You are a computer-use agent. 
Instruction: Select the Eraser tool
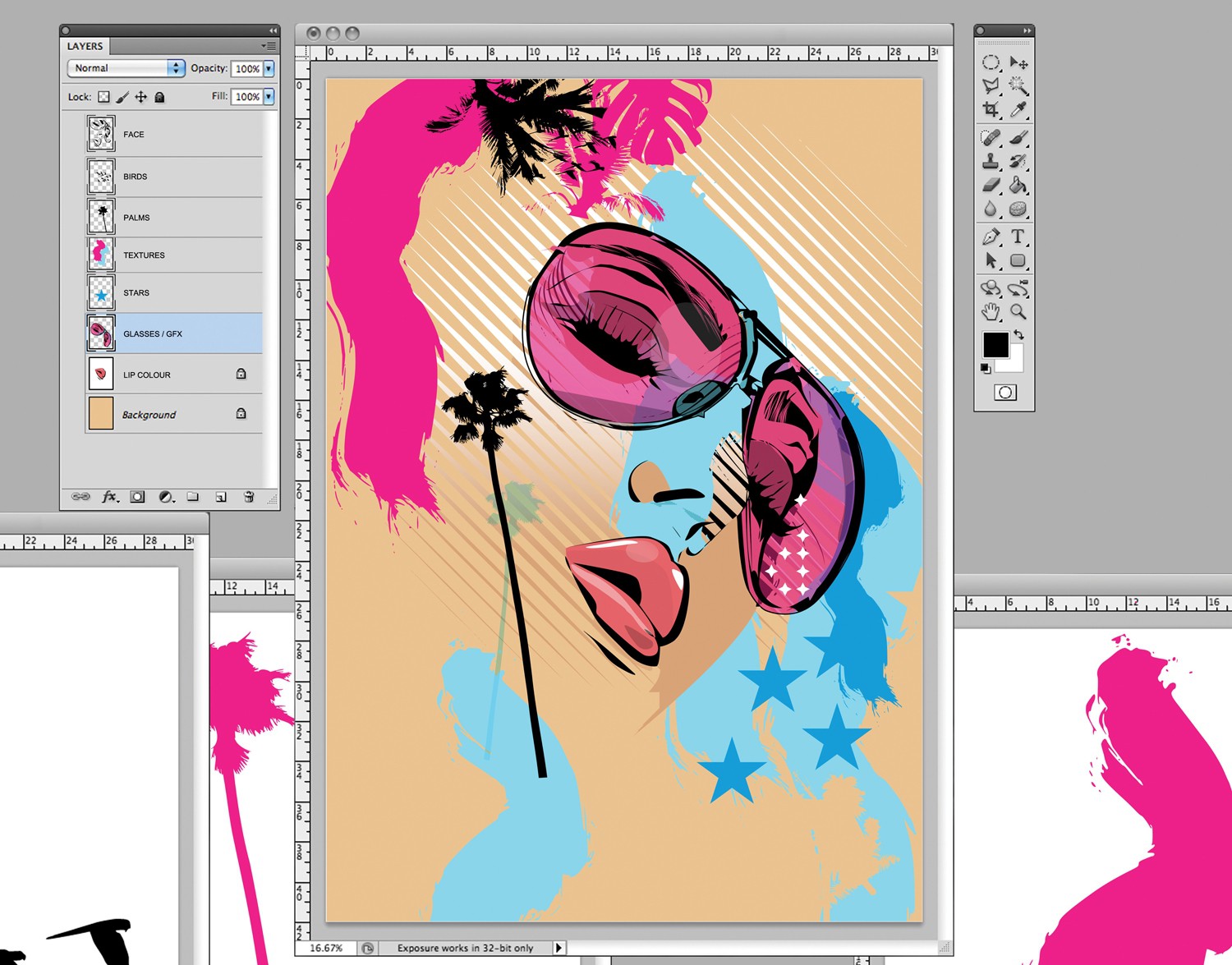(x=991, y=185)
